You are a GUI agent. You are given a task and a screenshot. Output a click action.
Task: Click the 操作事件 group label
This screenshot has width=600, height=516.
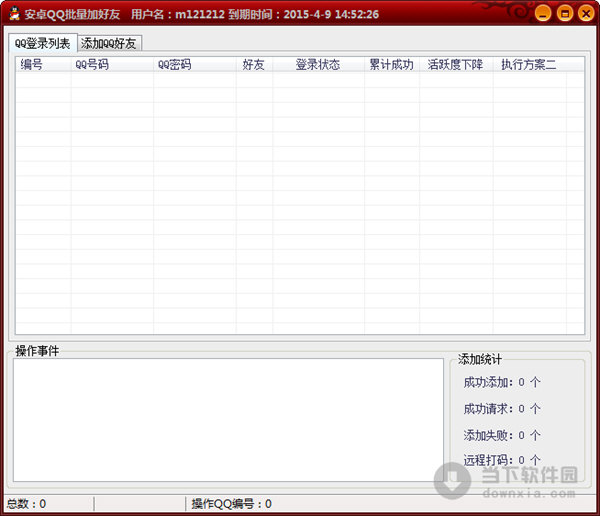coord(37,351)
